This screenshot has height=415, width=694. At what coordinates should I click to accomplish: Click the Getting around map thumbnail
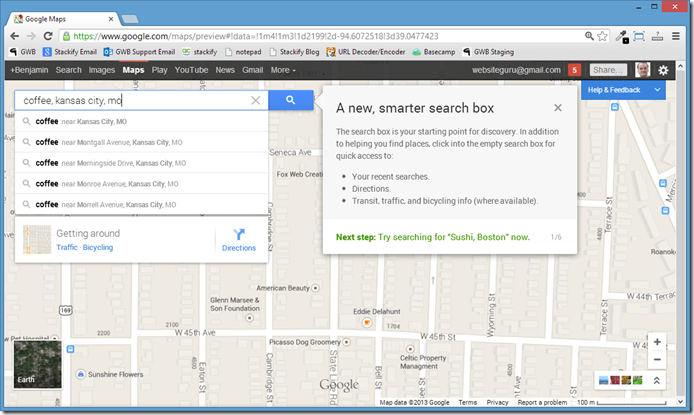(37, 240)
